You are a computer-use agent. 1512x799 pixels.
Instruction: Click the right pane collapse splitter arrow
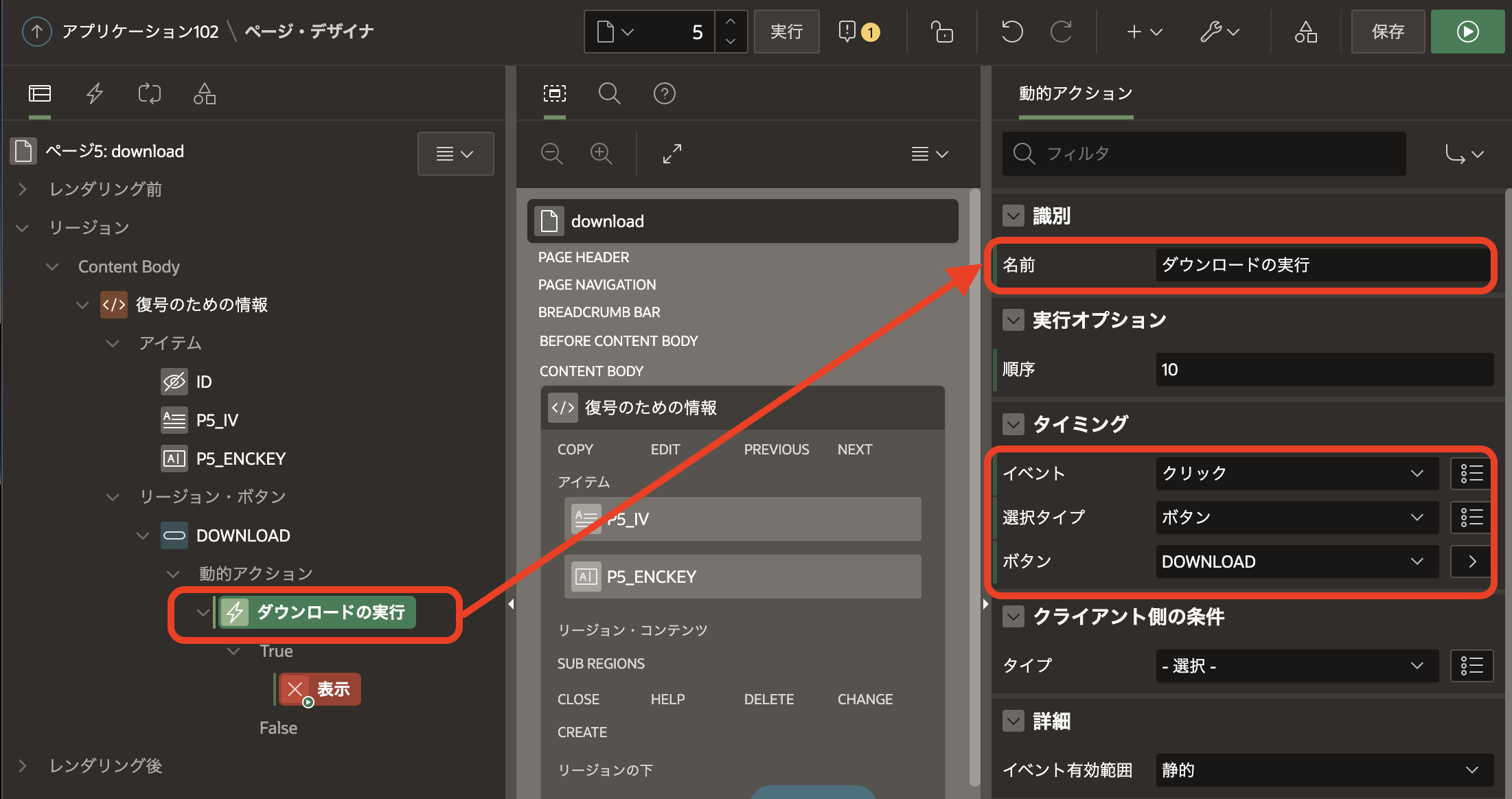pos(986,604)
